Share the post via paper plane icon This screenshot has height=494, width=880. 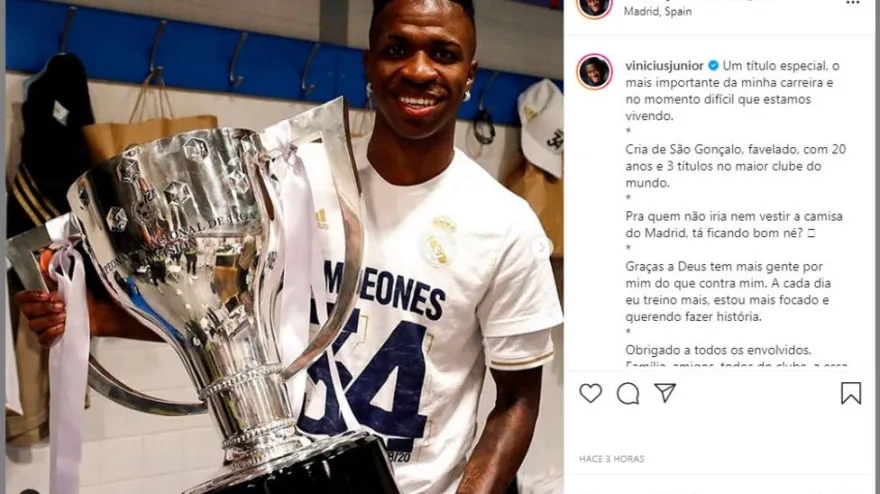click(x=665, y=392)
